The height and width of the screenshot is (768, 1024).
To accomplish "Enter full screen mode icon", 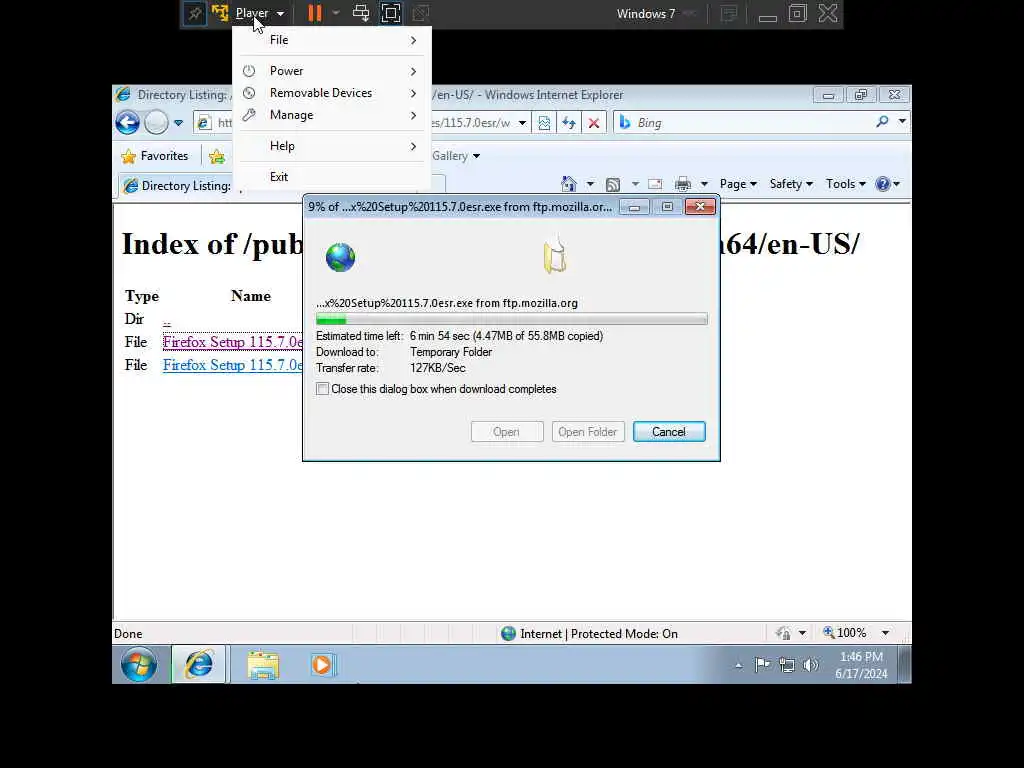I will coord(391,13).
